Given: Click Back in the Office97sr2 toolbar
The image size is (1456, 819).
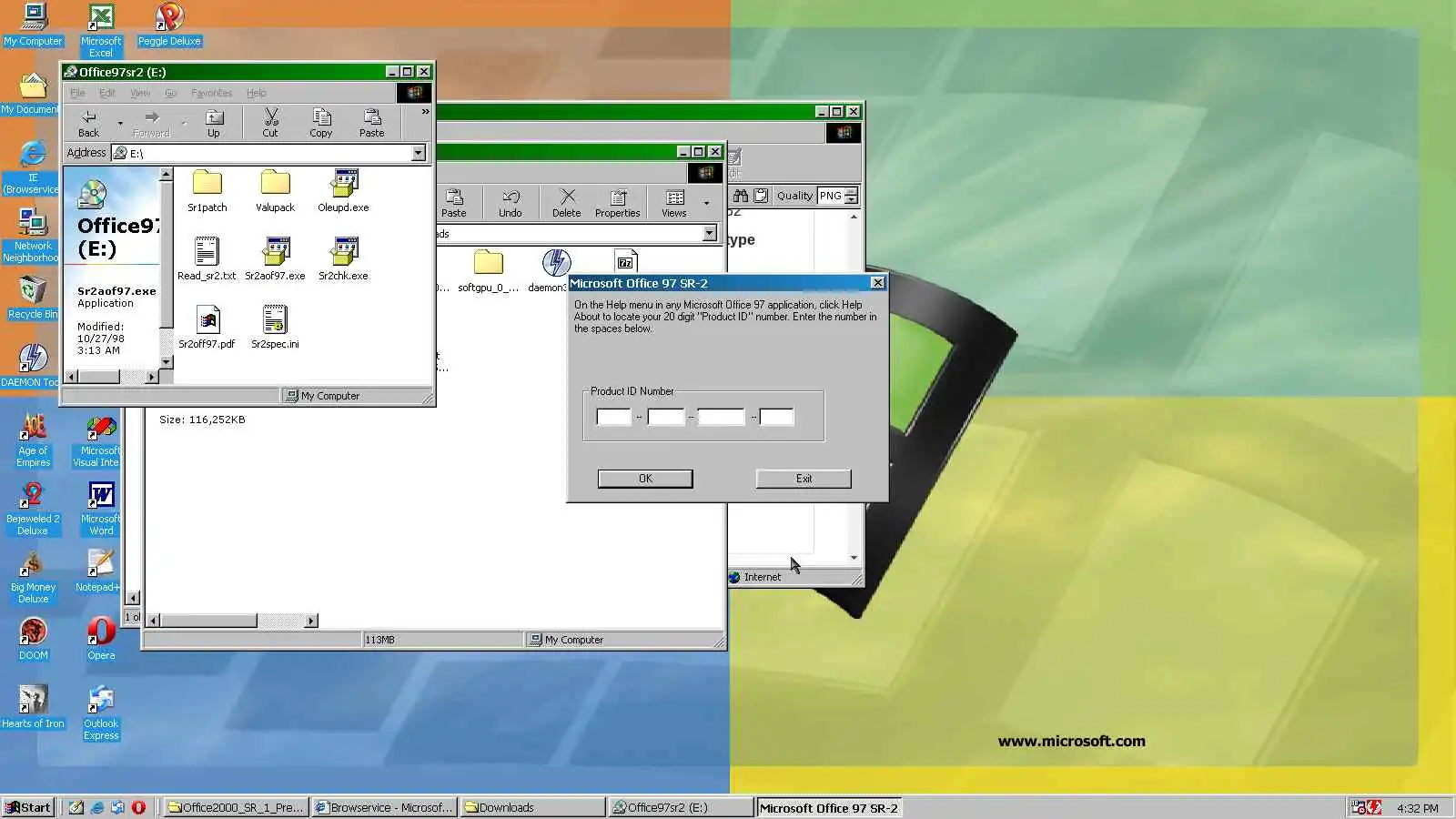Looking at the screenshot, I should (88, 123).
